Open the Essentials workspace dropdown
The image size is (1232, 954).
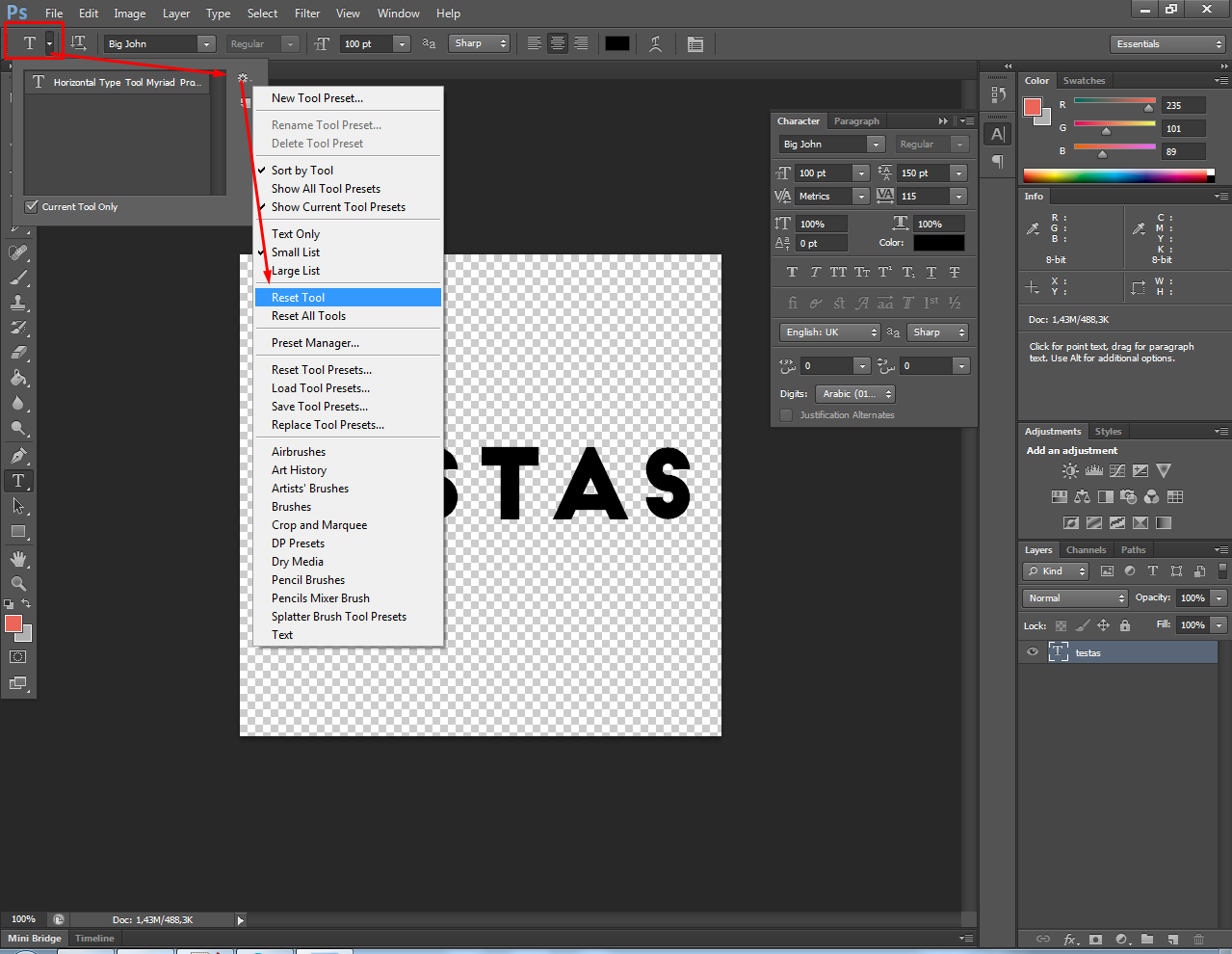click(1167, 44)
